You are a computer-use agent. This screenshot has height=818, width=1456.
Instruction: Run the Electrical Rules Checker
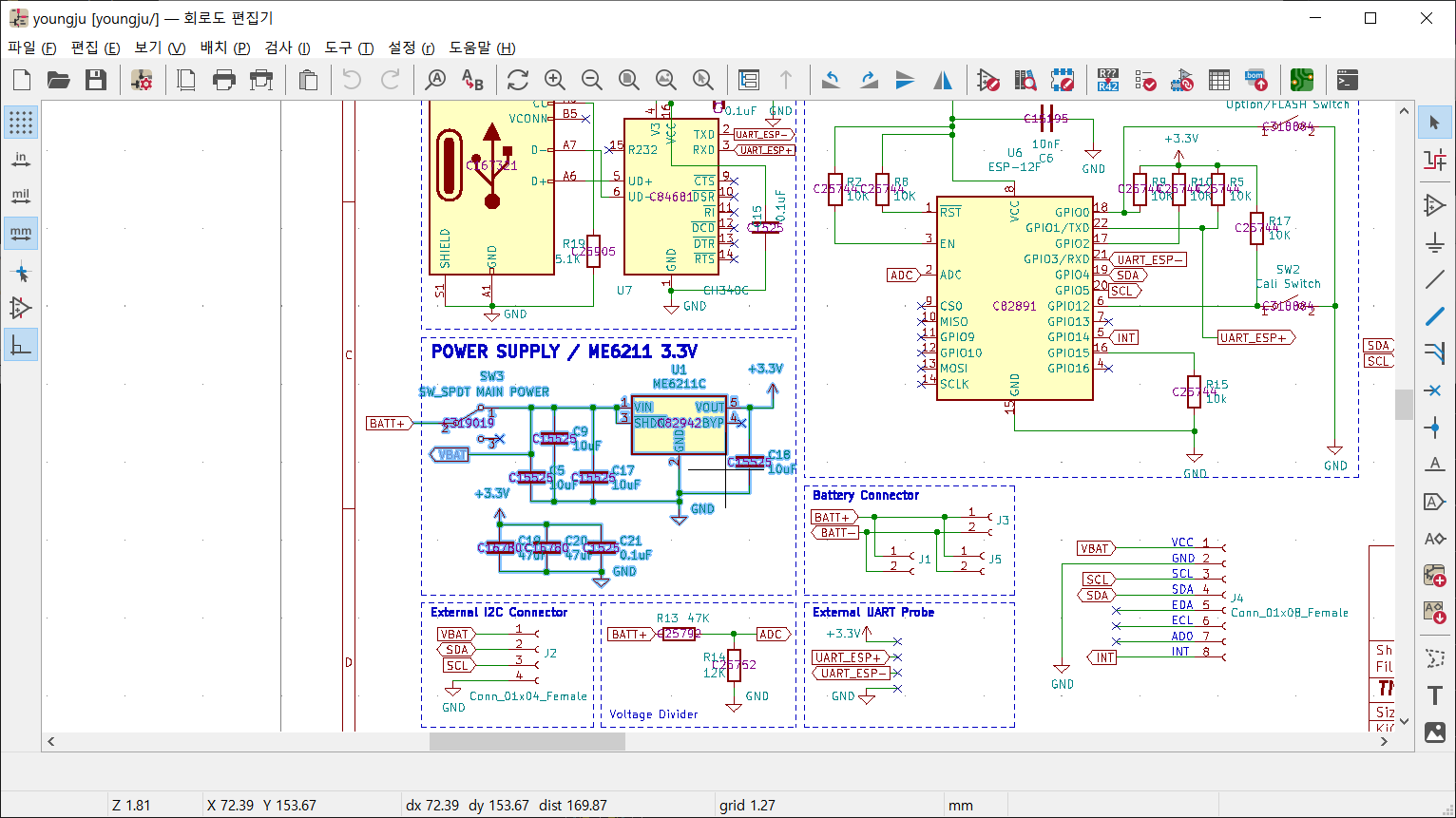(1145, 80)
